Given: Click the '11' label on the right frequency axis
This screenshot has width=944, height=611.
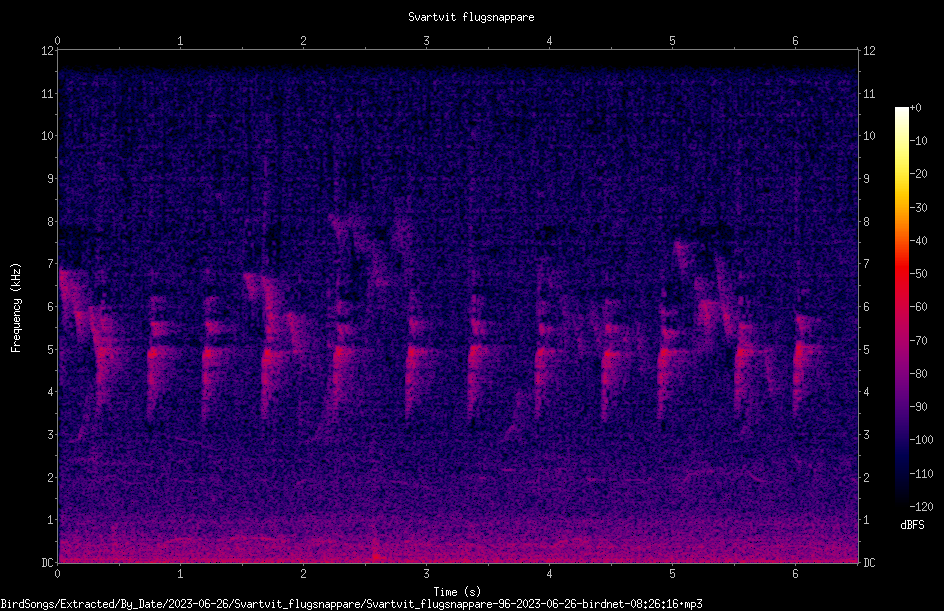Looking at the screenshot, I should [869, 93].
